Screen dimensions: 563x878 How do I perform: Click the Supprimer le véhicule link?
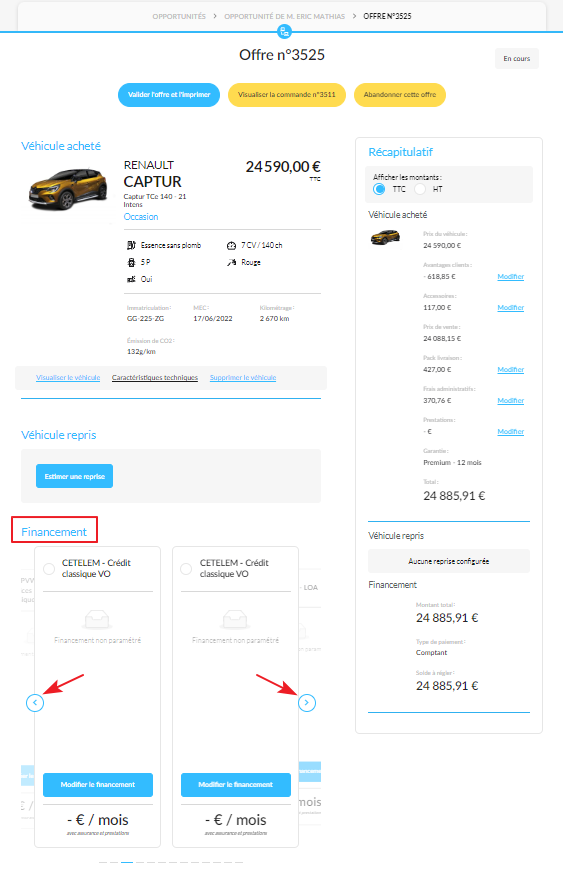tap(243, 377)
